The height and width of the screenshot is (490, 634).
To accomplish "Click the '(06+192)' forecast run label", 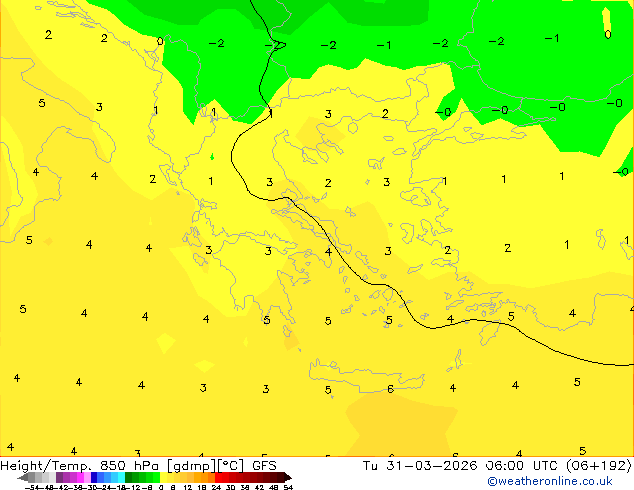I will point(598,465).
